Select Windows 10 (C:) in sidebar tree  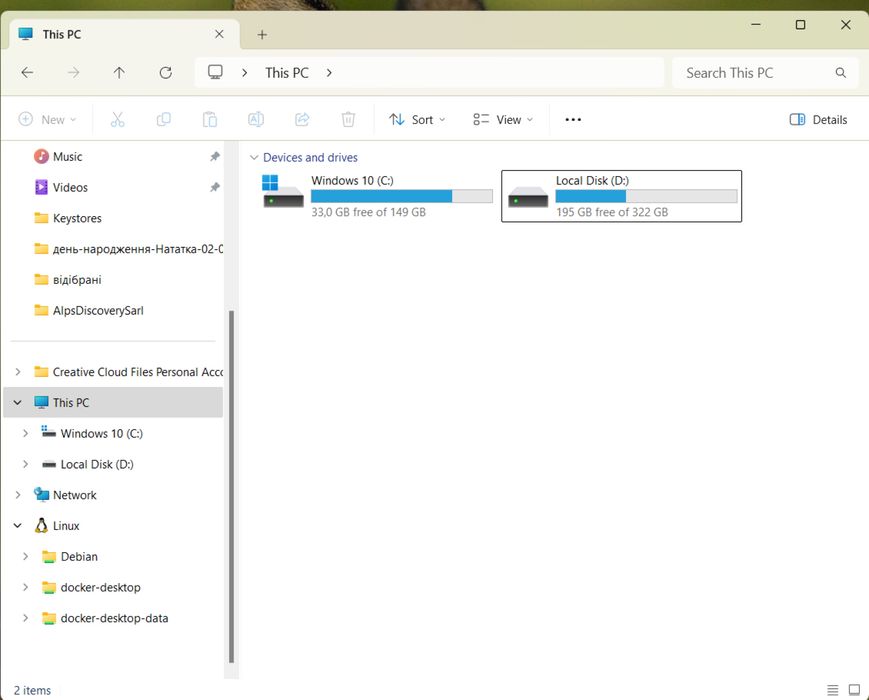coord(101,433)
